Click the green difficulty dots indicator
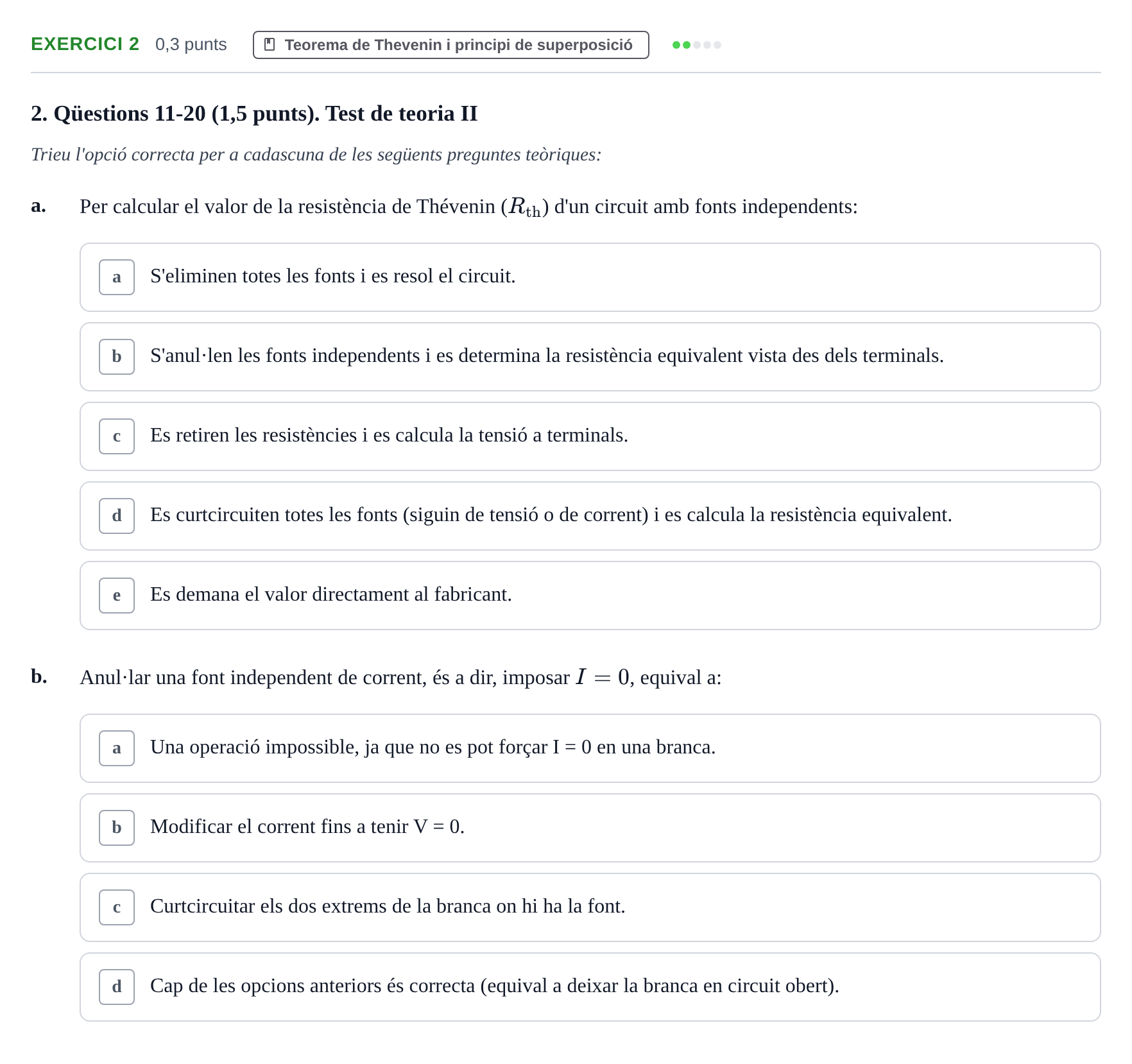The height and width of the screenshot is (1064, 1132). [x=696, y=45]
